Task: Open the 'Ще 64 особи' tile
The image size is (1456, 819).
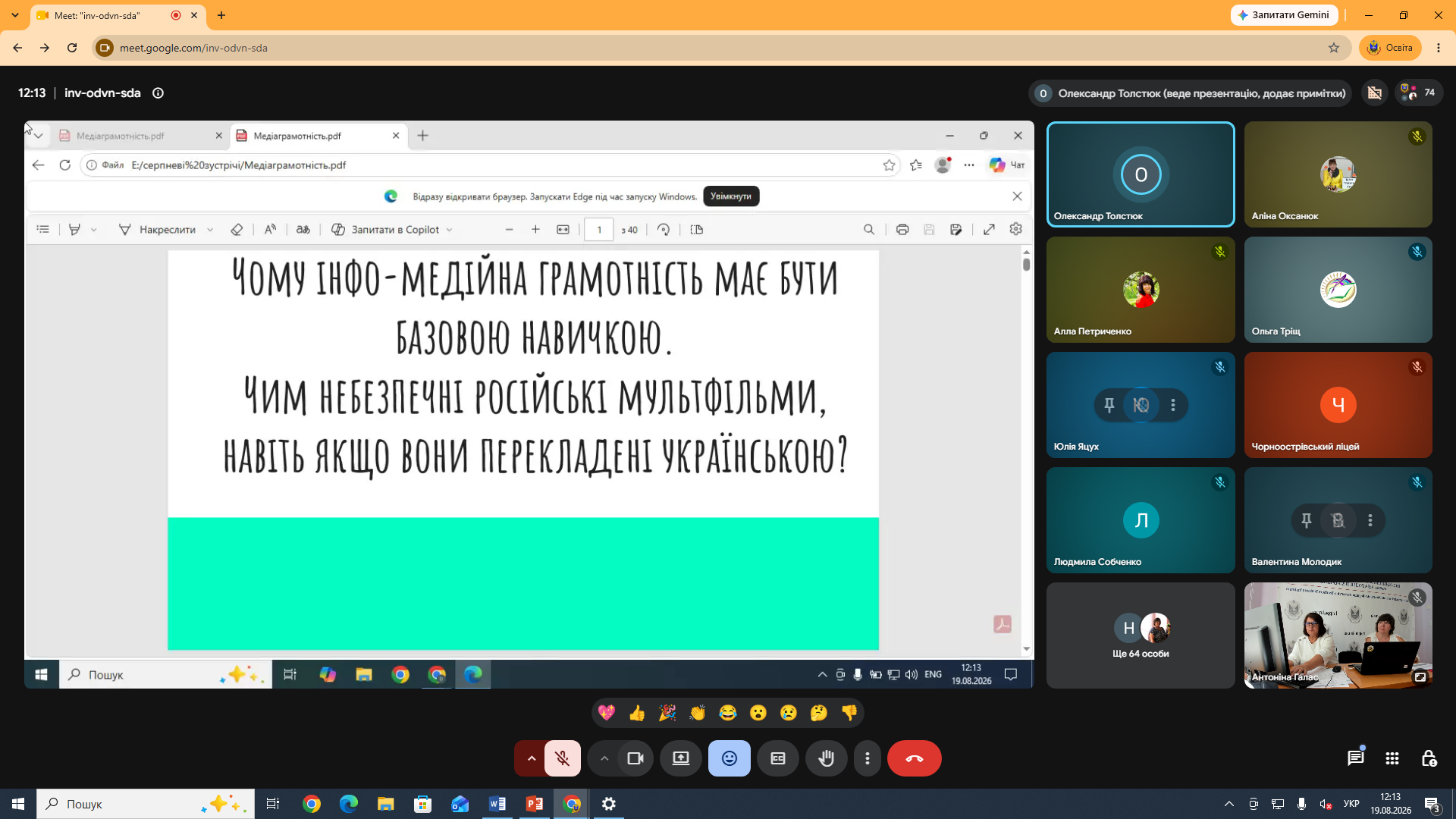Action: [1141, 635]
